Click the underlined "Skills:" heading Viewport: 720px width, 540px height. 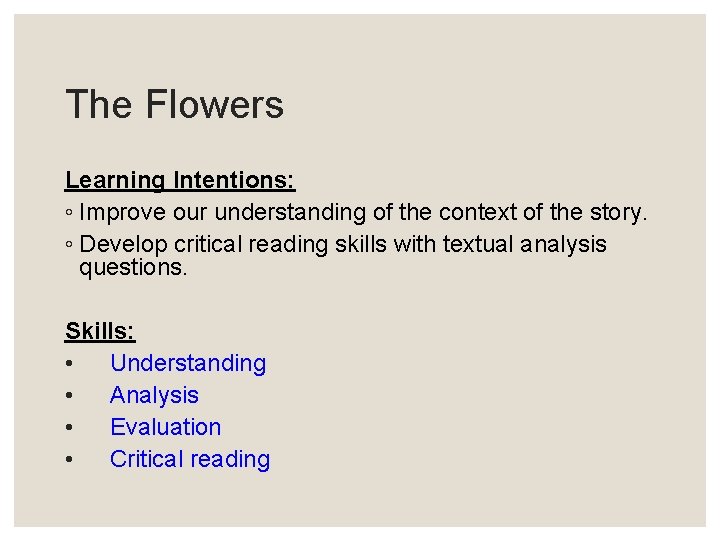coord(100,331)
